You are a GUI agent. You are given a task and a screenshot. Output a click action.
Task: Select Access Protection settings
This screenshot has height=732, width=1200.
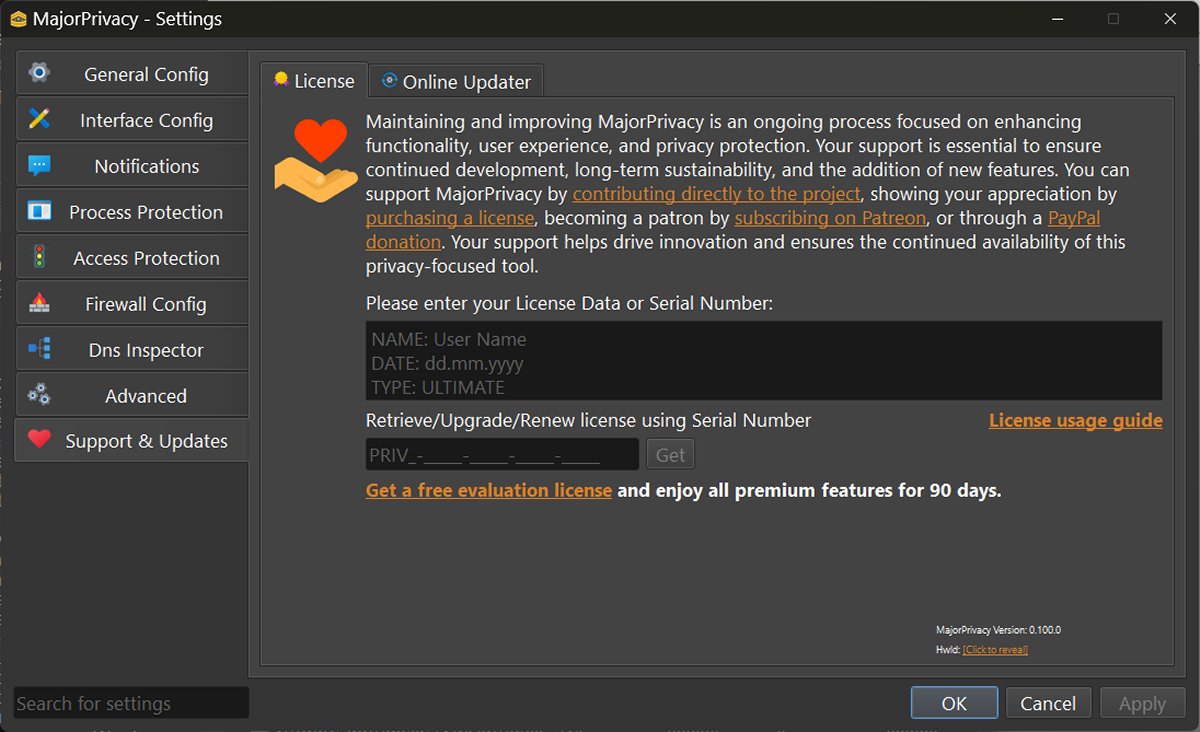(132, 258)
